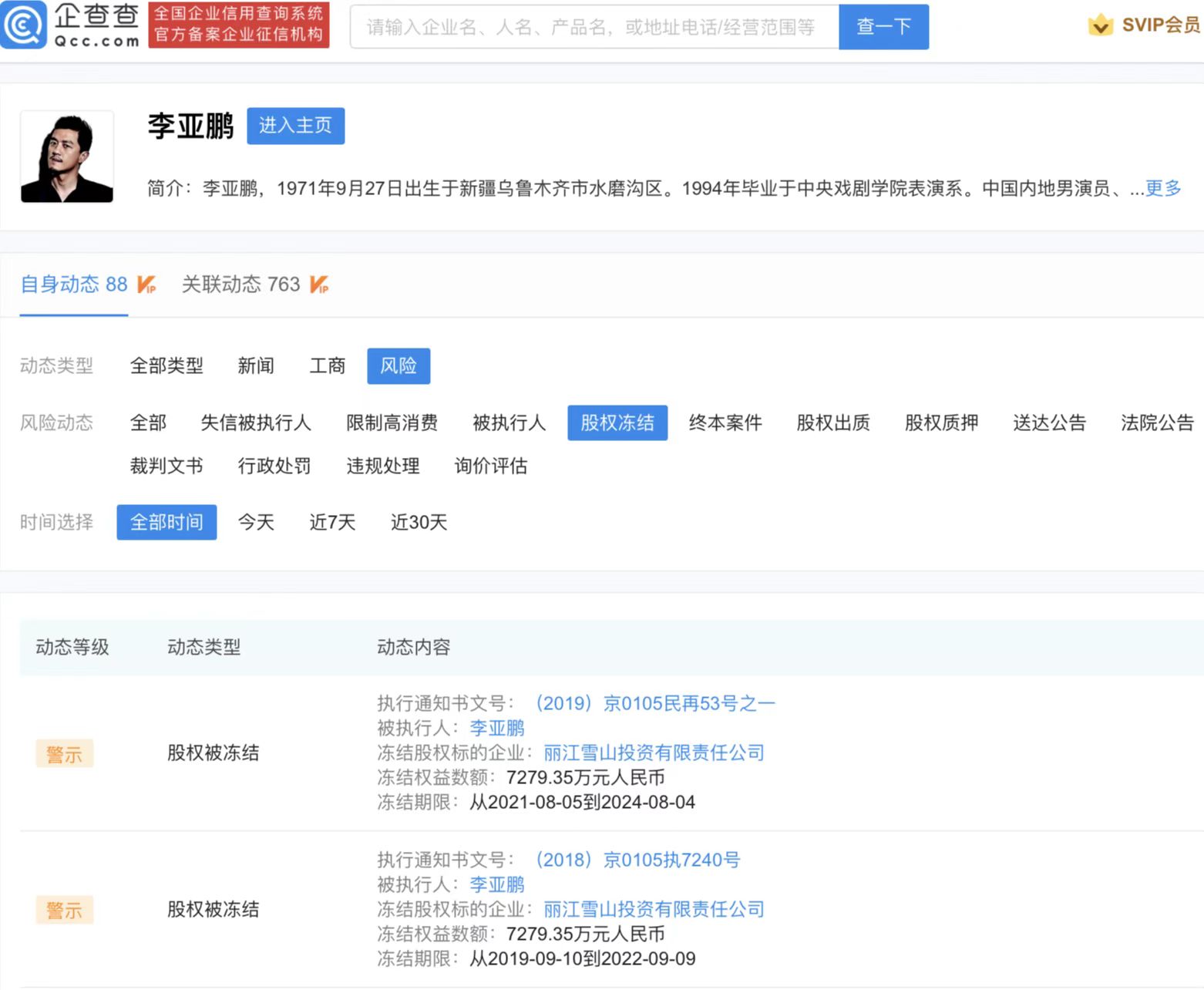Select 失信被执行人 risk filter

pos(256,423)
